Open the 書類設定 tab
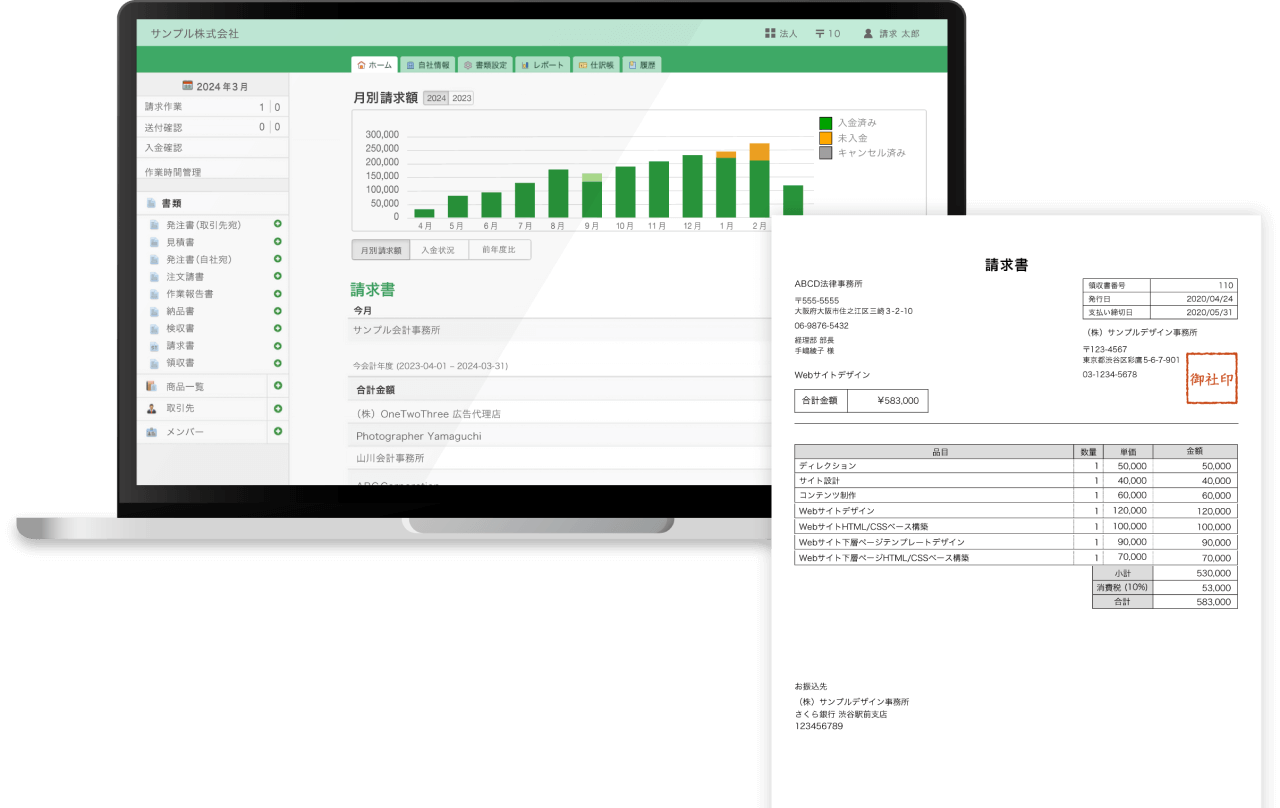Screen dimensions: 1280x808 tap(485, 65)
